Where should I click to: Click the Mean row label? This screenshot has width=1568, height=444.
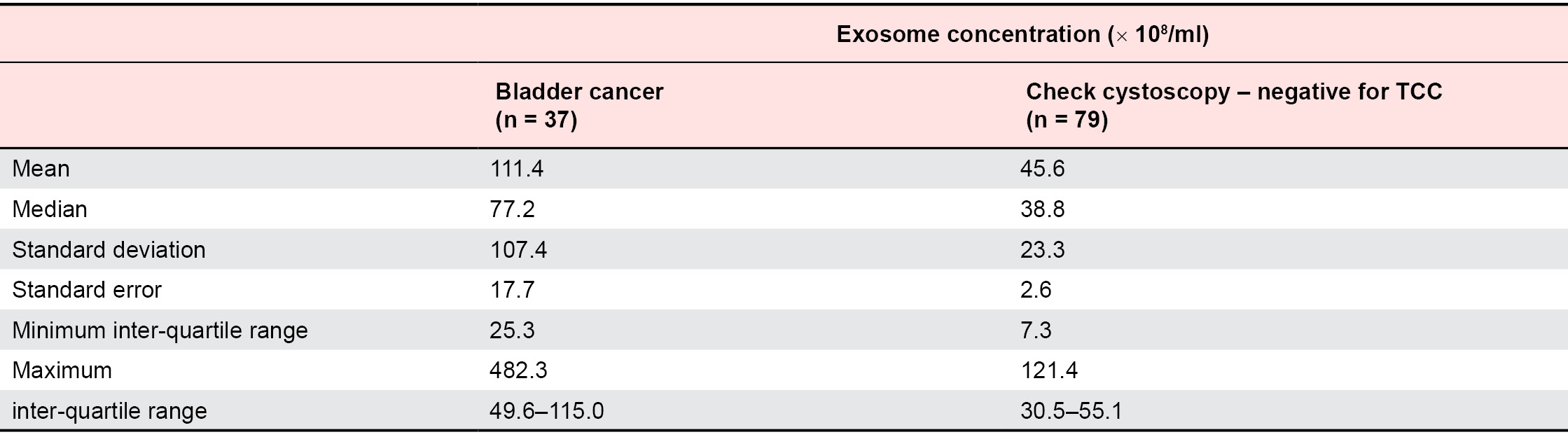[x=41, y=169]
